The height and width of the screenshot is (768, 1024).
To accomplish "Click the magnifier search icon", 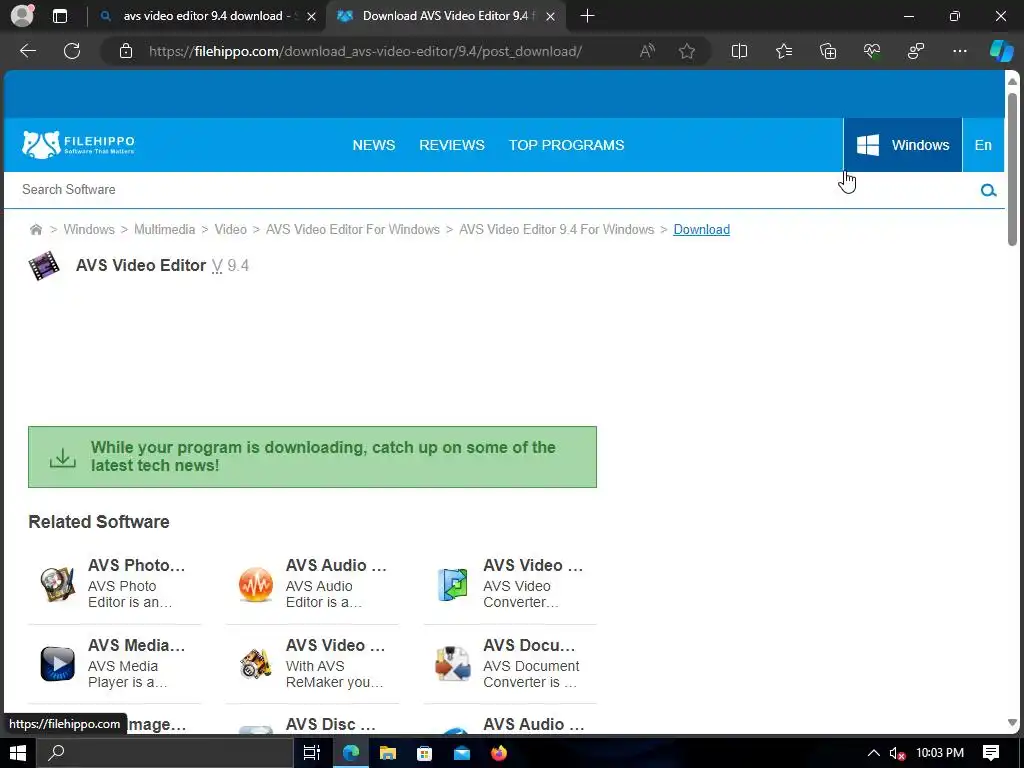I will [988, 190].
